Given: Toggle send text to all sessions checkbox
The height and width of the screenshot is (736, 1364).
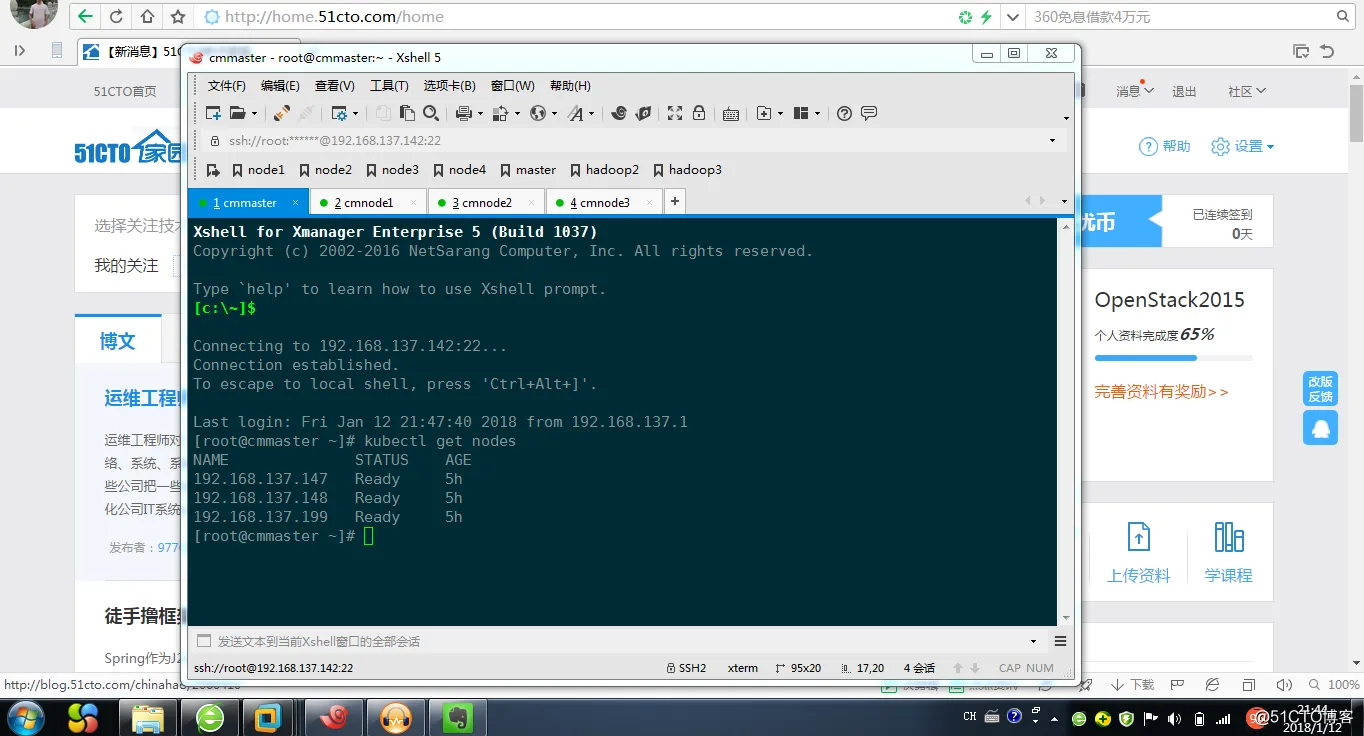Looking at the screenshot, I should click(204, 641).
